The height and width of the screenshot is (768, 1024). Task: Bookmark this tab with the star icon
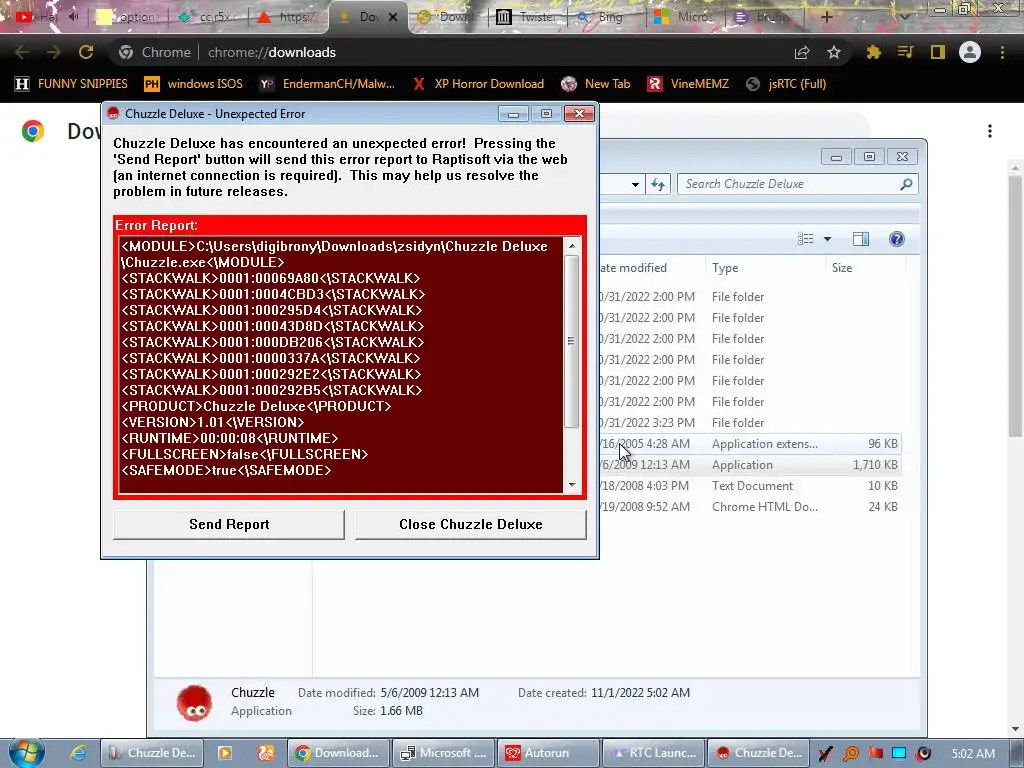click(834, 52)
